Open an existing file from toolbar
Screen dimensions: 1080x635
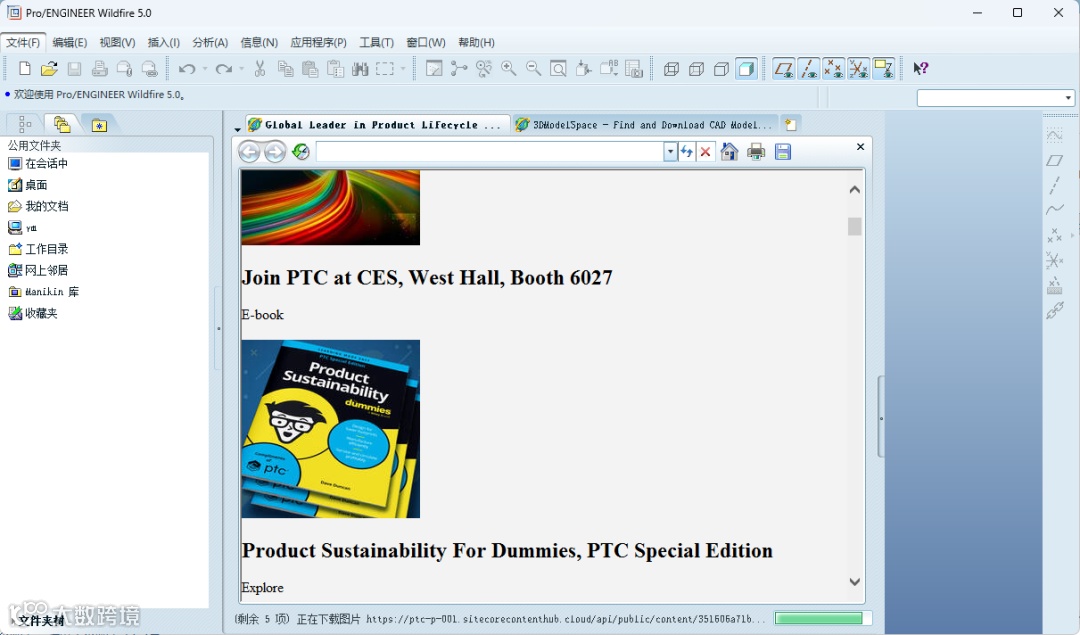(x=49, y=68)
